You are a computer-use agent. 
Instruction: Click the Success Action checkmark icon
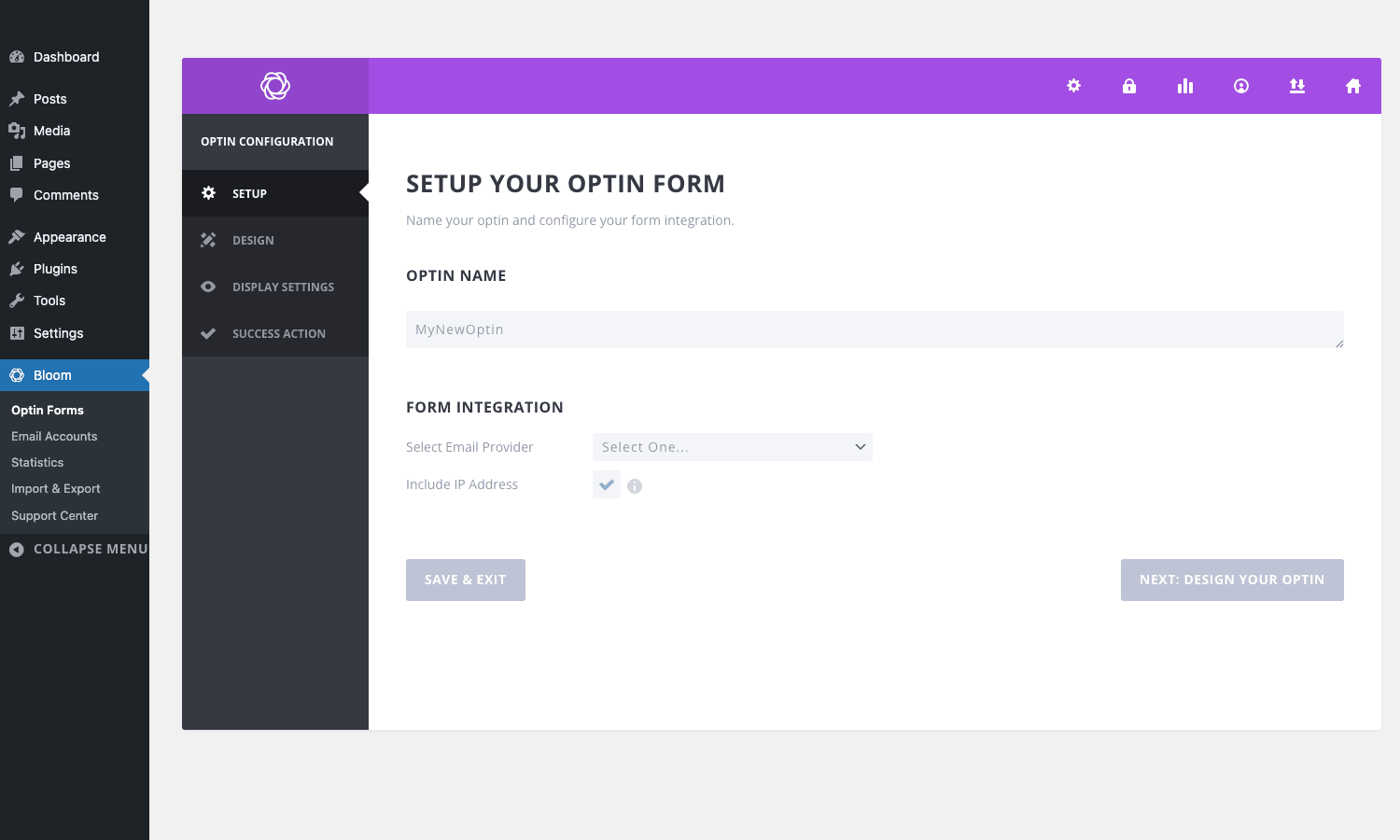click(208, 333)
